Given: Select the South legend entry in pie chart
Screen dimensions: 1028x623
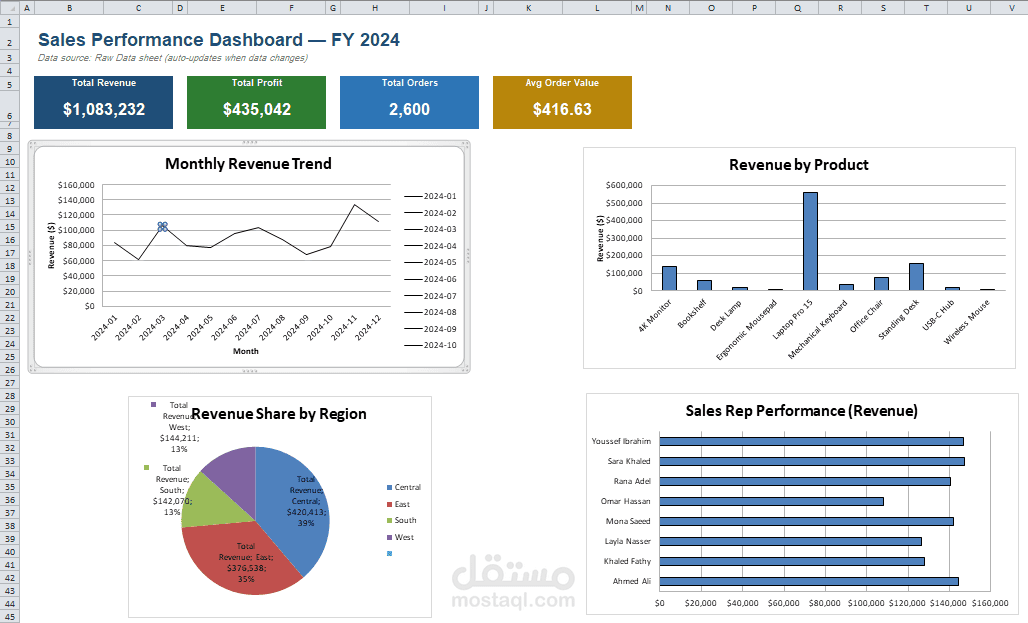Looking at the screenshot, I should click(401, 520).
